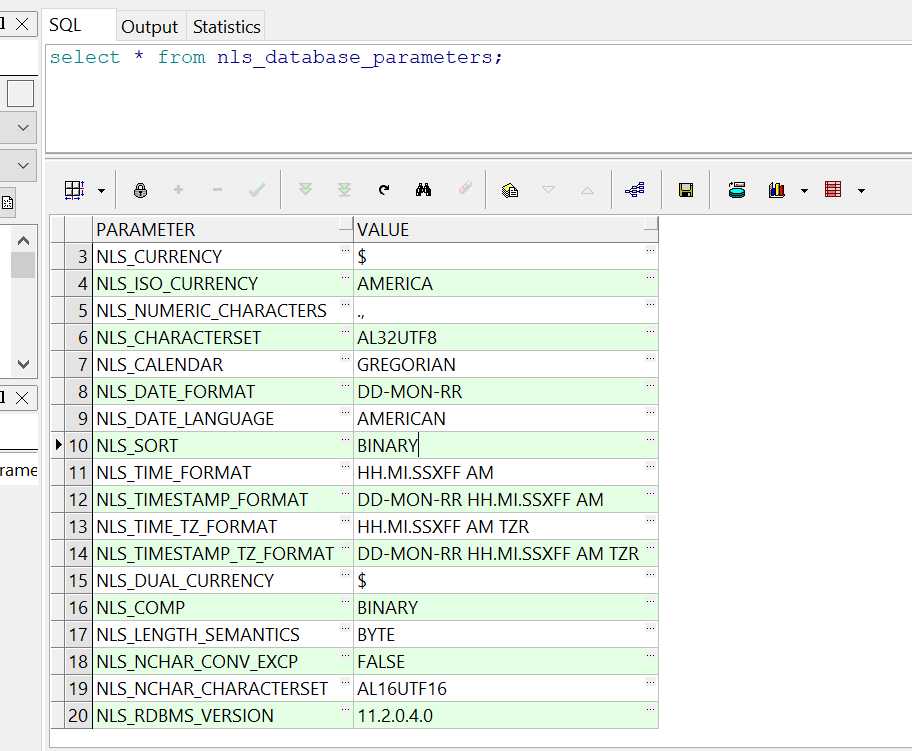
Task: Select the NLS_DUAL_CURRENCY parameter cell
Action: point(223,581)
